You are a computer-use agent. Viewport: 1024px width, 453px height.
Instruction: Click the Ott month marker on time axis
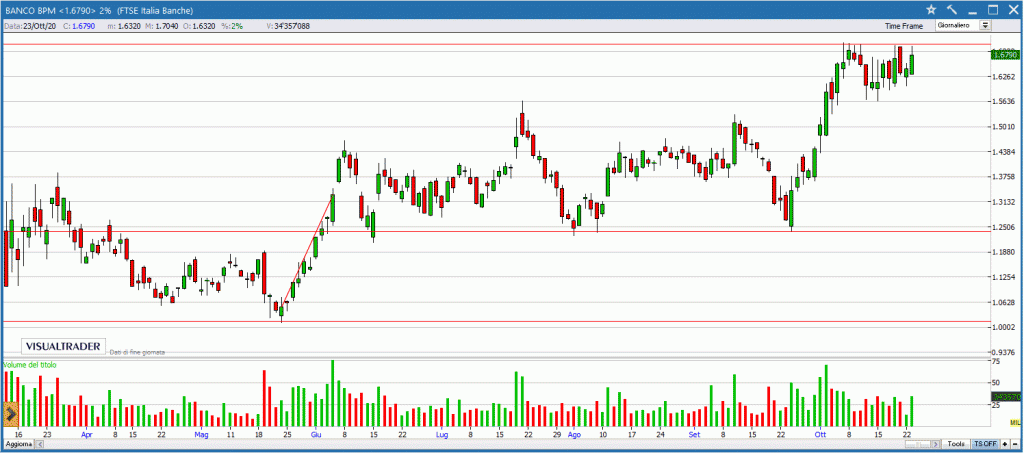click(819, 434)
